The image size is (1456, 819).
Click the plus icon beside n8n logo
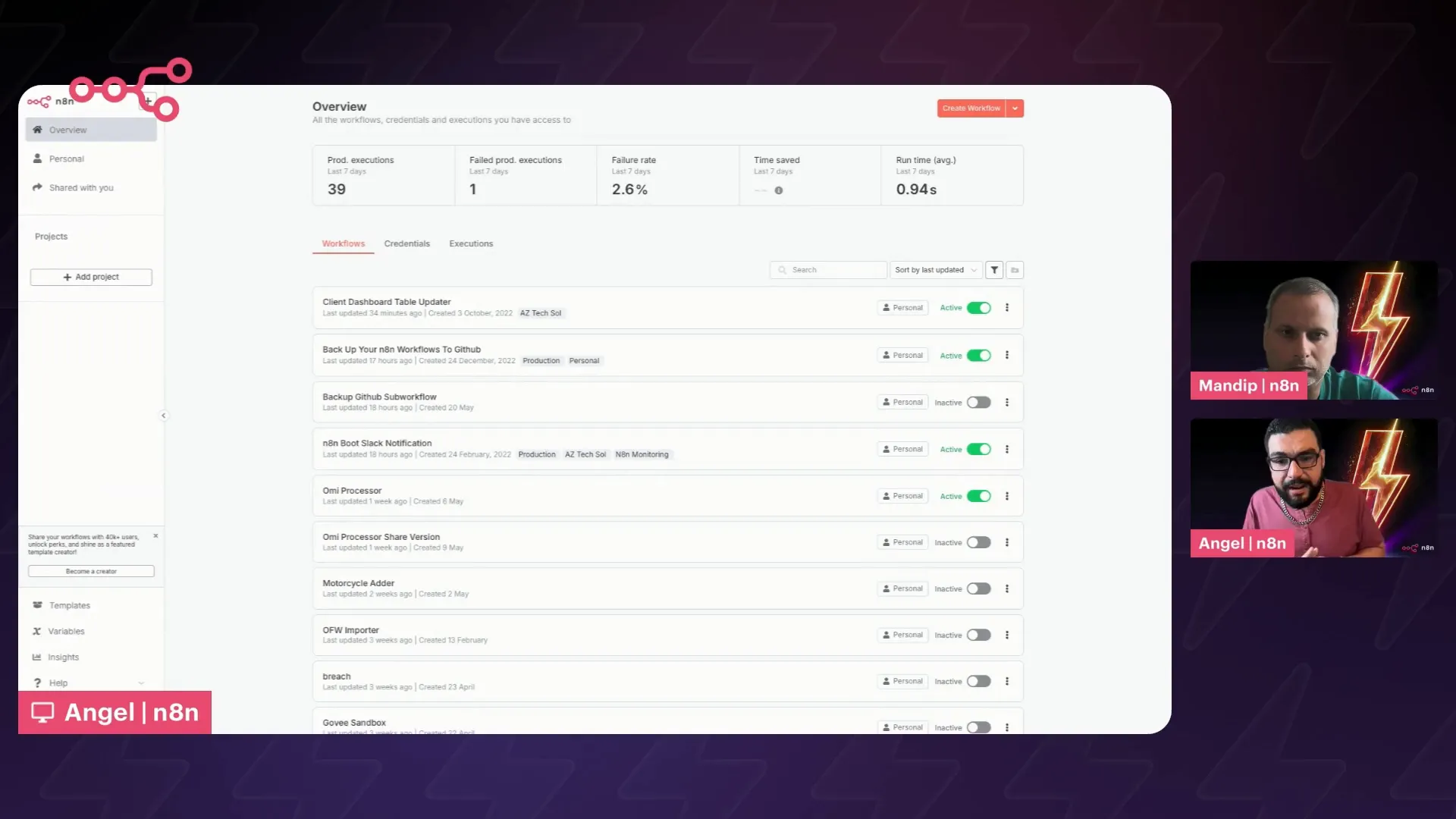pyautogui.click(x=148, y=102)
